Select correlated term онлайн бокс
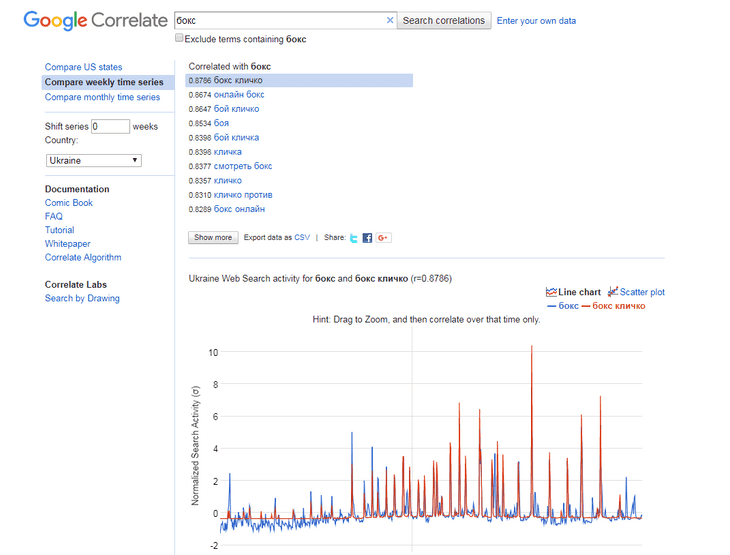 tap(239, 95)
